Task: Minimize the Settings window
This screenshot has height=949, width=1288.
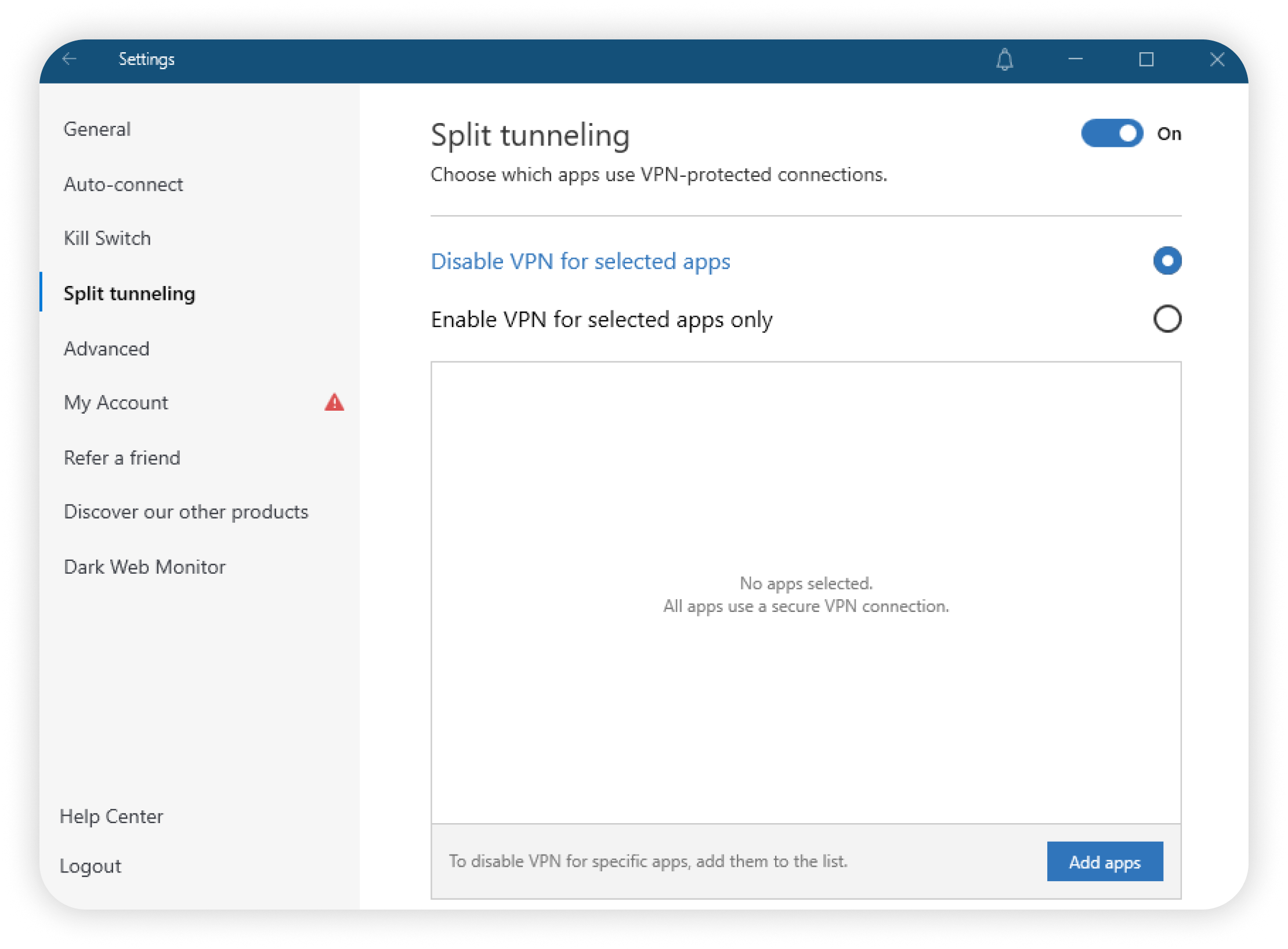Action: tap(1075, 59)
